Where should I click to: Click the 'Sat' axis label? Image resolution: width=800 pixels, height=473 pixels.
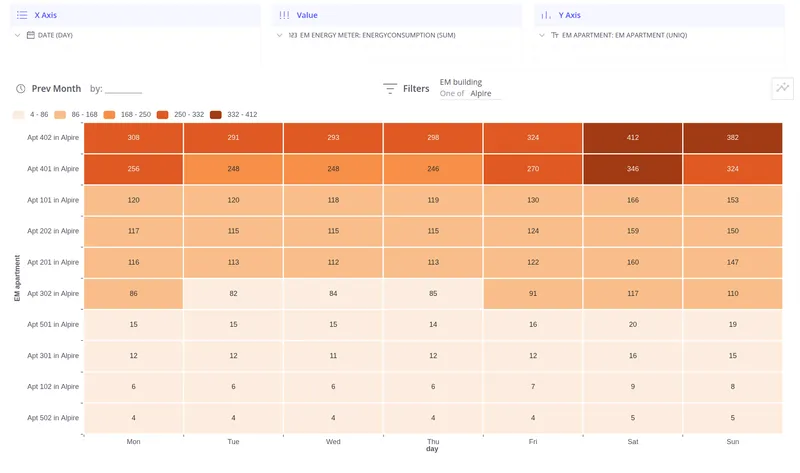(x=633, y=442)
